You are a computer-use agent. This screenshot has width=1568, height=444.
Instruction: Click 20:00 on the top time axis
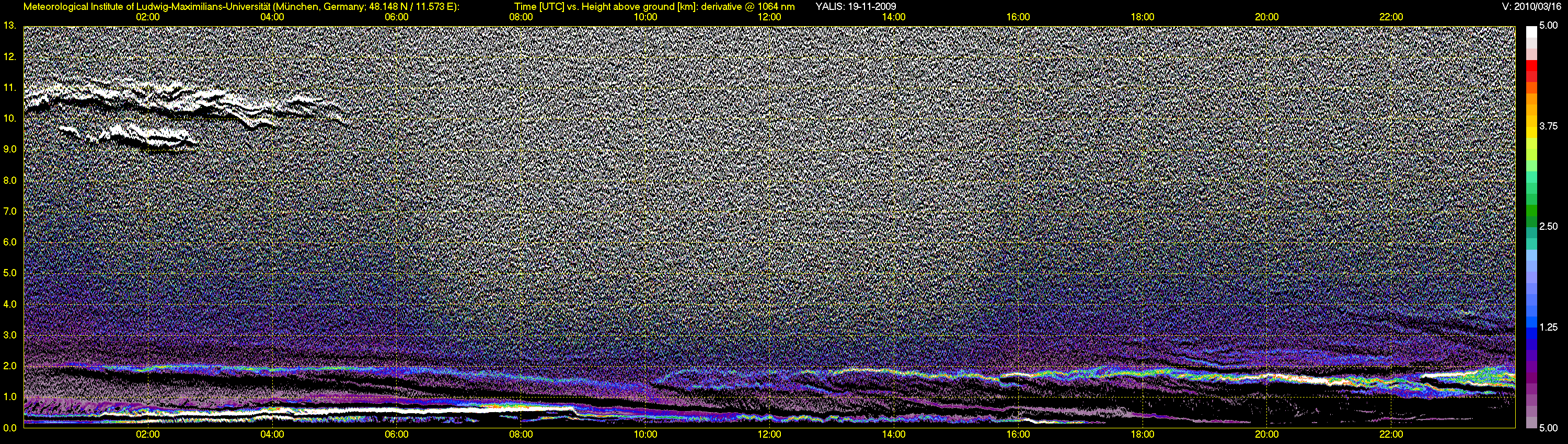pos(1267,17)
